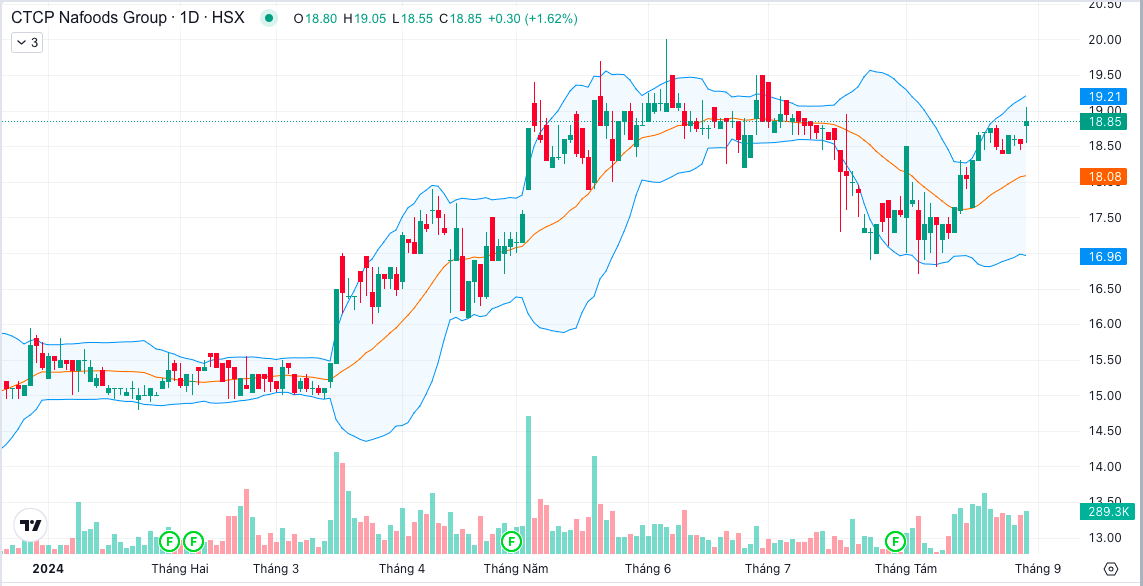
Task: Click the Tháng Tám time axis label
Action: pos(906,569)
